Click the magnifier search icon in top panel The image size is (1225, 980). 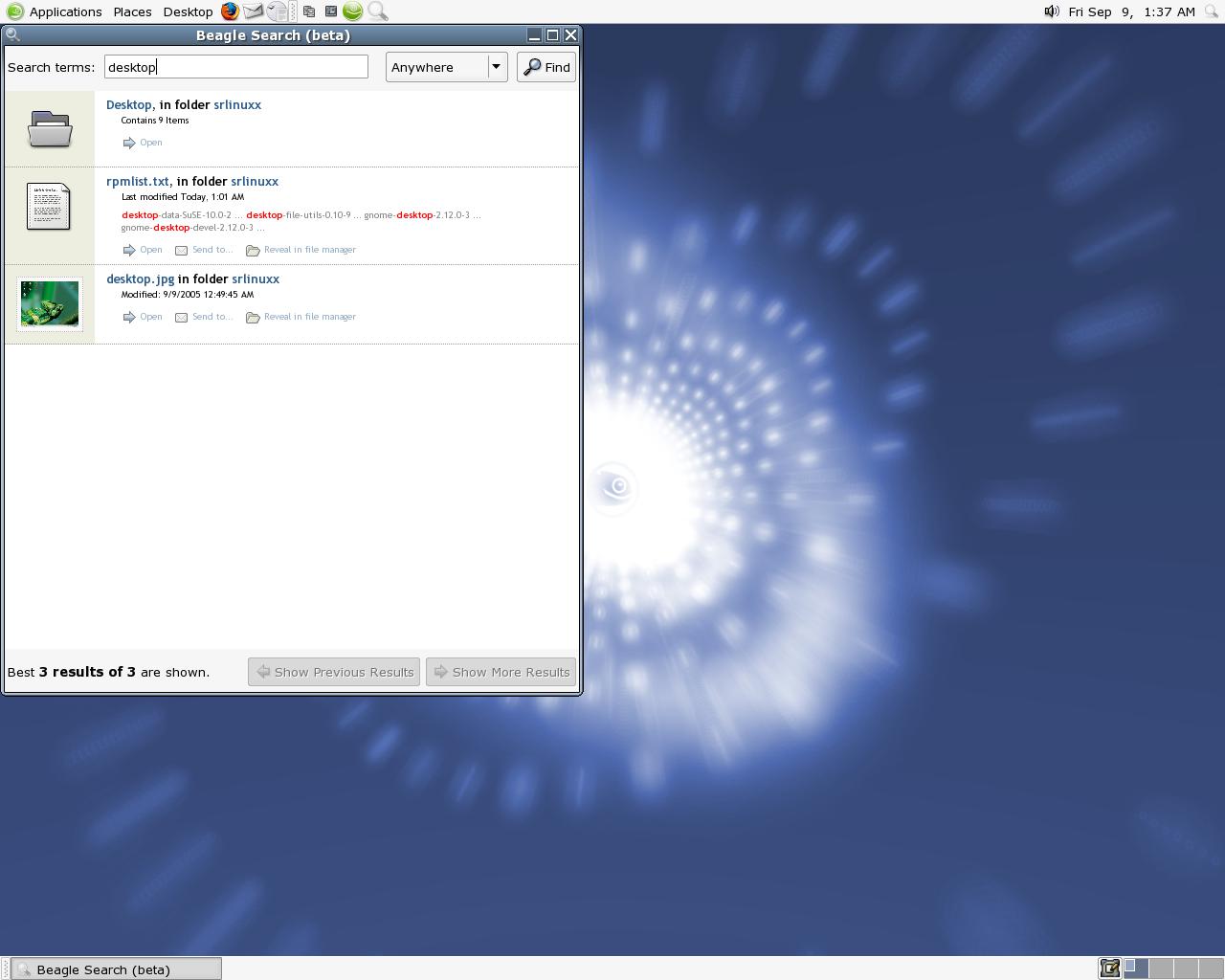[378, 11]
